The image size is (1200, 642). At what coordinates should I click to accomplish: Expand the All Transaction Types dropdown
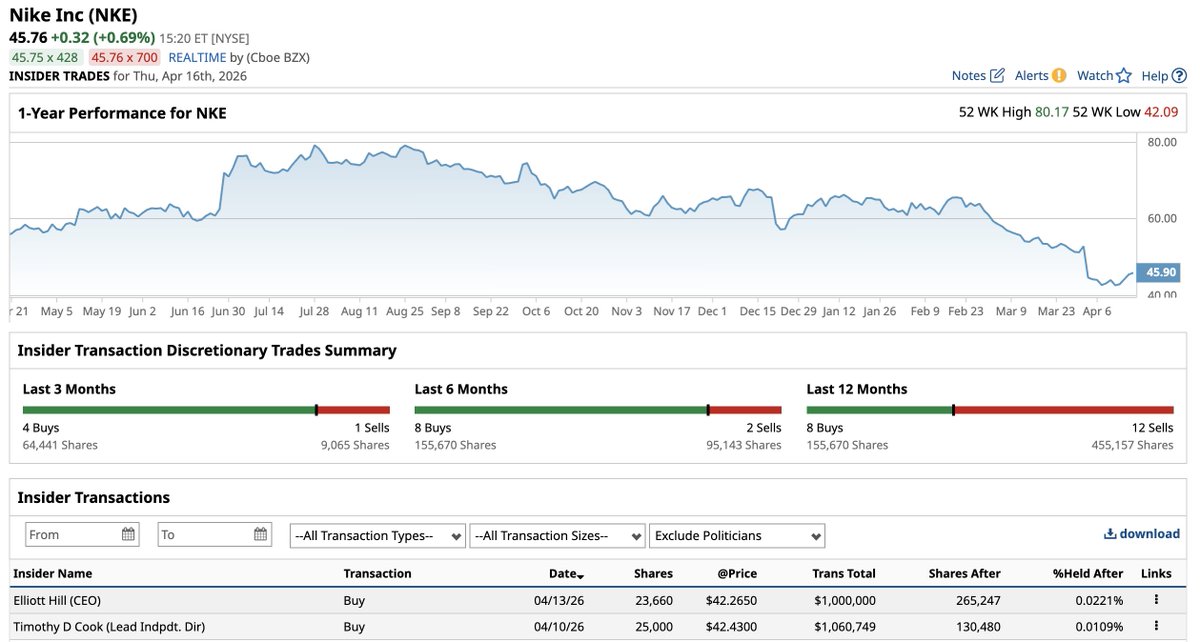coord(378,536)
